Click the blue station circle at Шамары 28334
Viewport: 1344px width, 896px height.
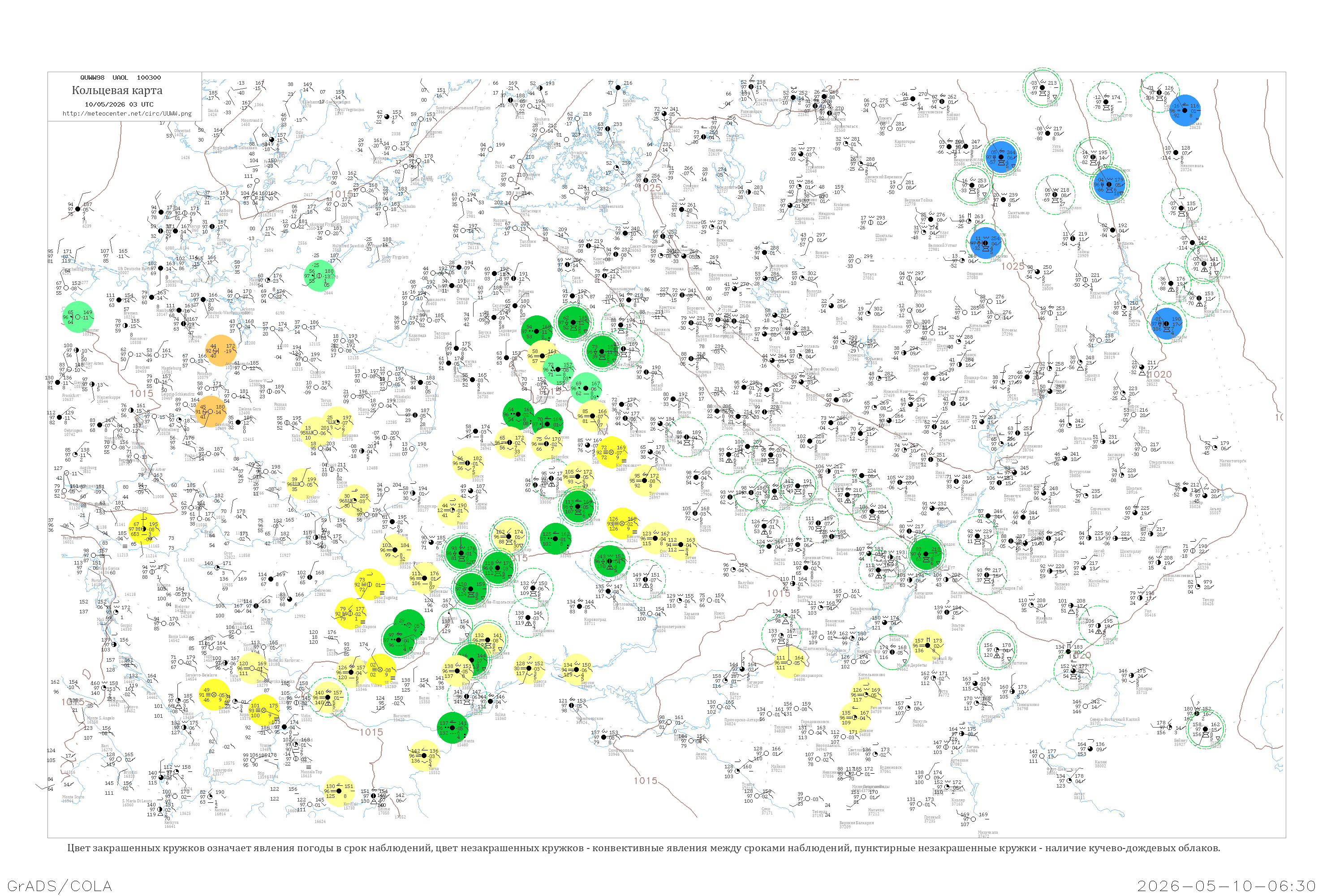tap(1167, 324)
